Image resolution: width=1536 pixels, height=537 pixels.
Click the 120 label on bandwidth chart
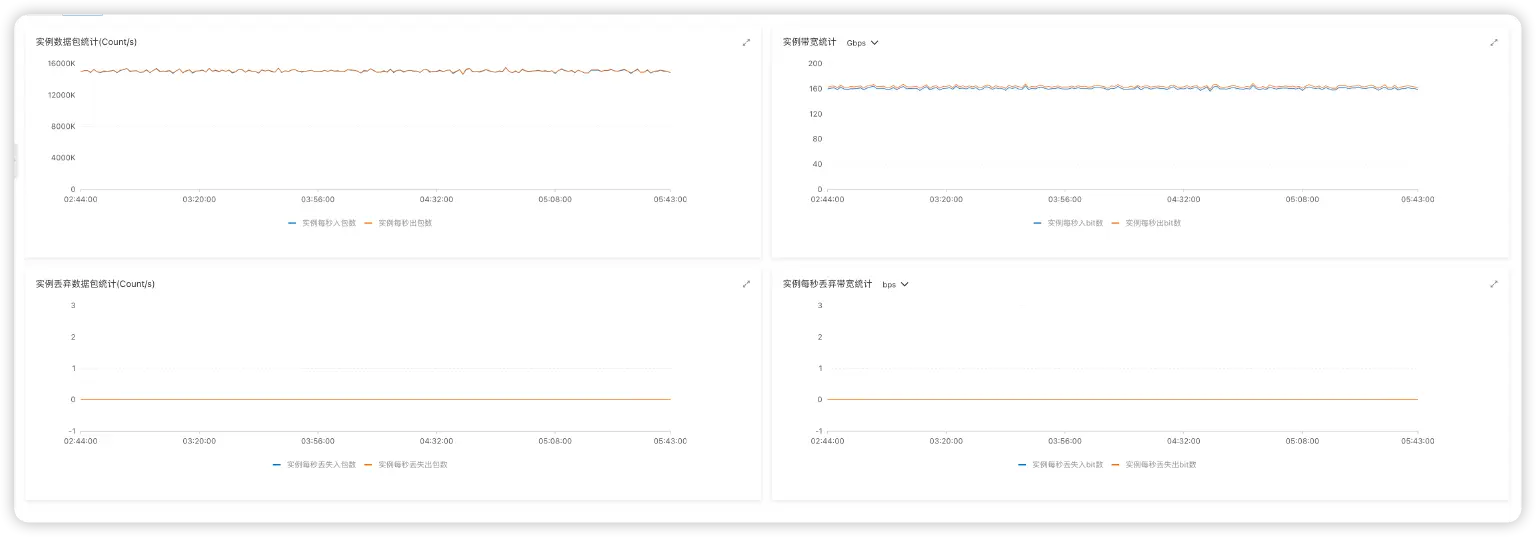(x=815, y=114)
